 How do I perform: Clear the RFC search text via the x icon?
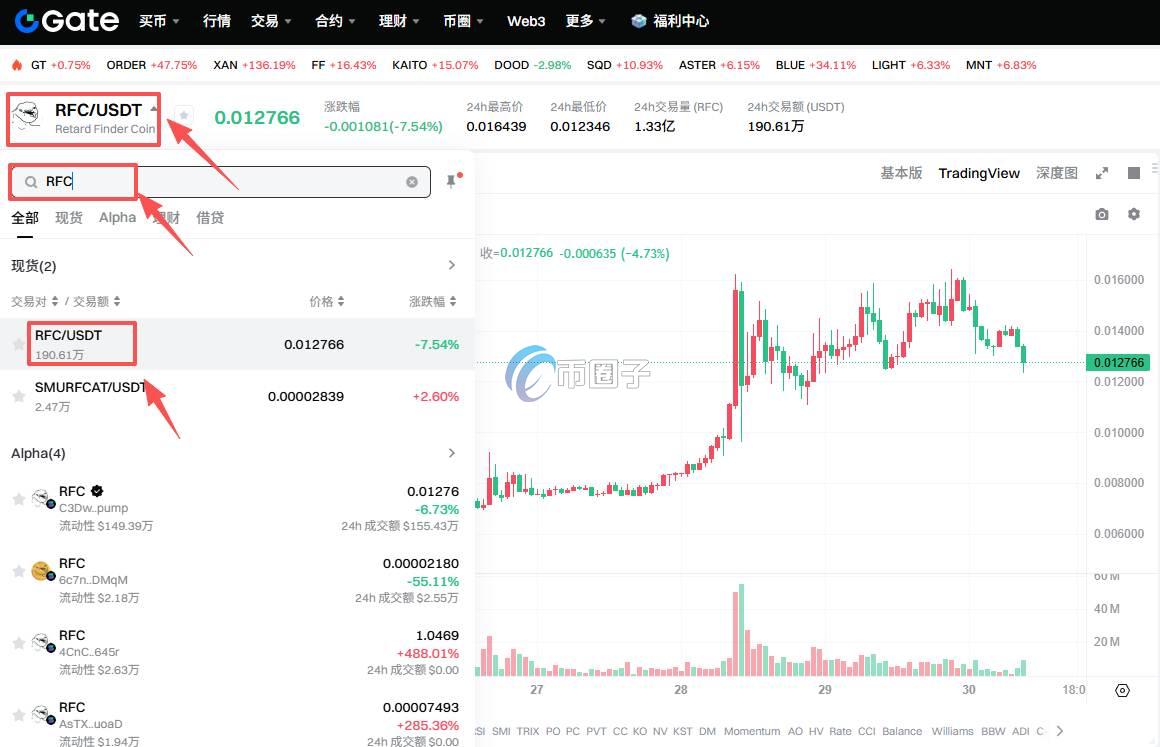tap(412, 181)
